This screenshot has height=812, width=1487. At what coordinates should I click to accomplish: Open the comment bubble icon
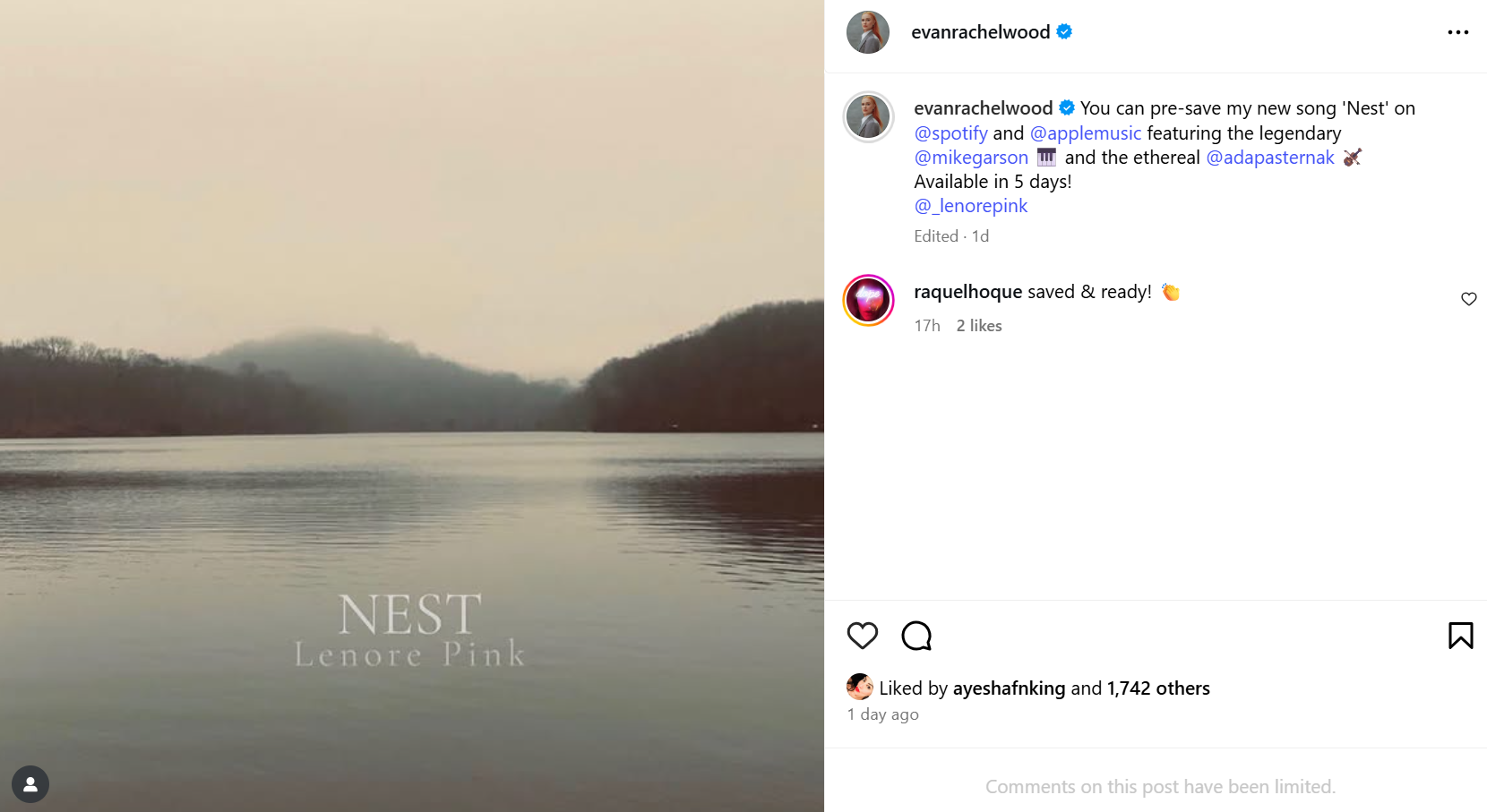click(916, 636)
